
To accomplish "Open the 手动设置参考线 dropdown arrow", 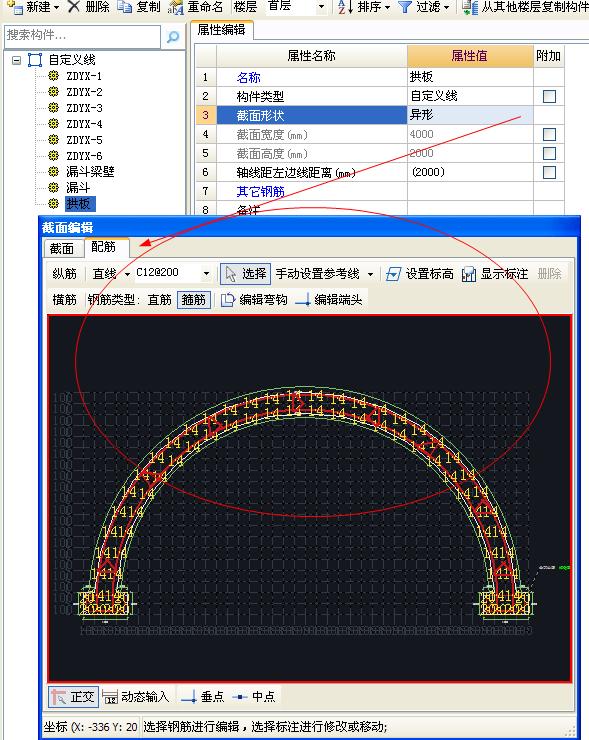I will (370, 274).
